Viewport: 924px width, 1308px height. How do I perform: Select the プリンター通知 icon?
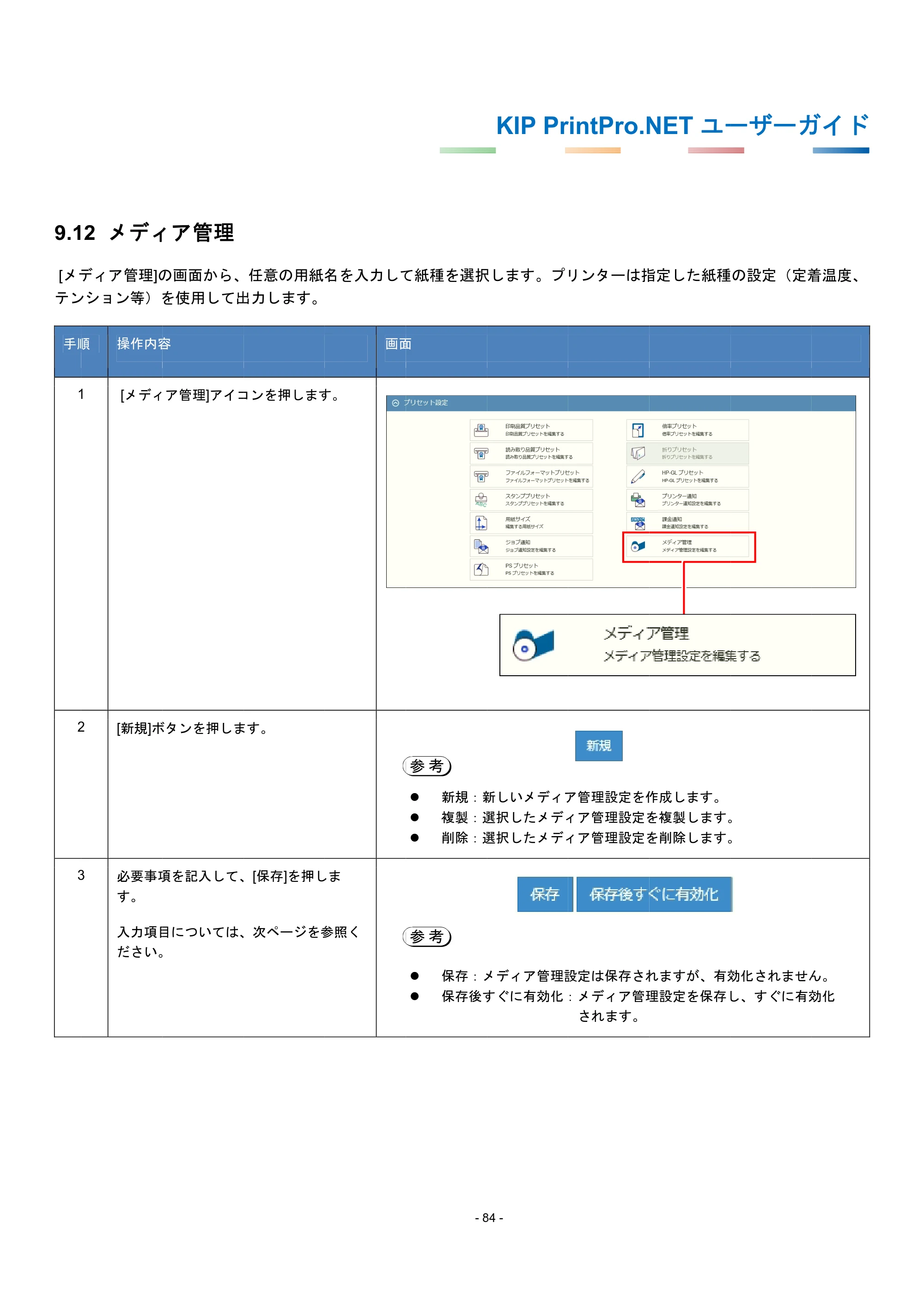[x=638, y=500]
